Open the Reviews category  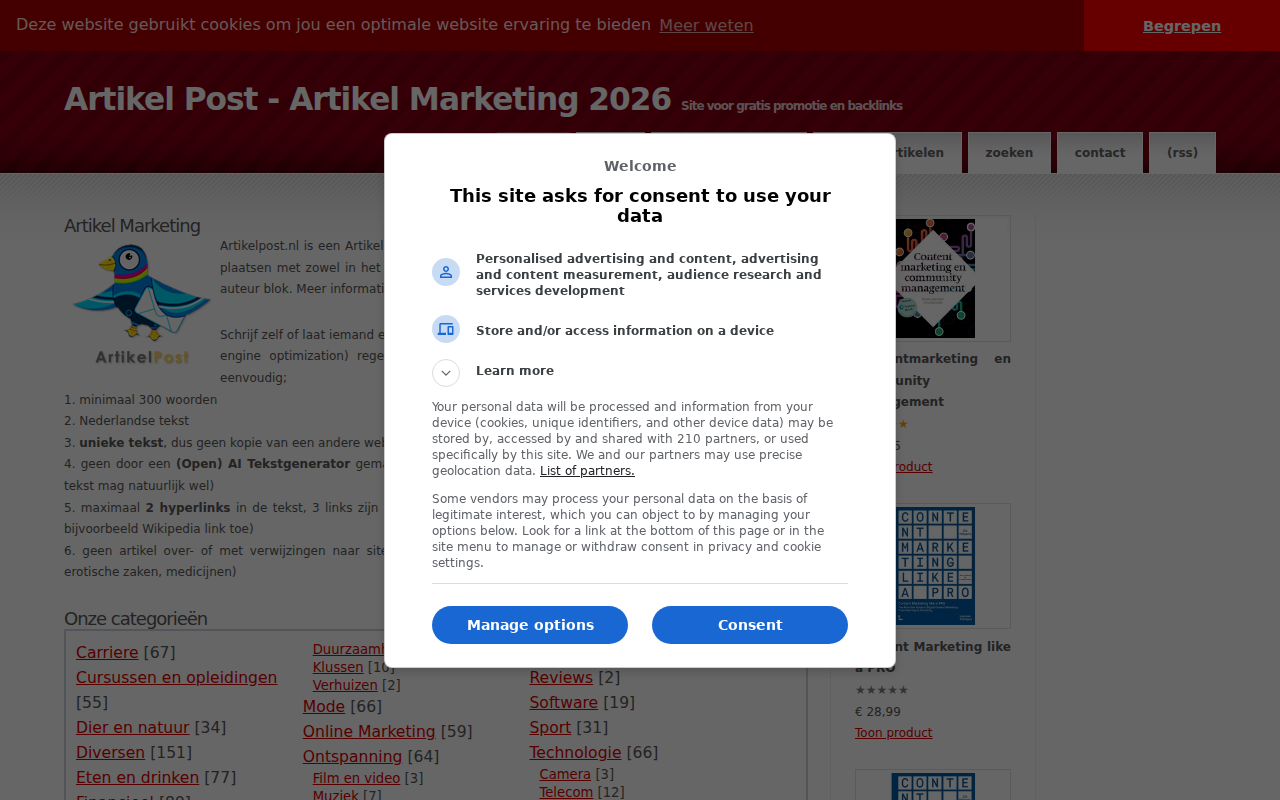[x=561, y=677]
